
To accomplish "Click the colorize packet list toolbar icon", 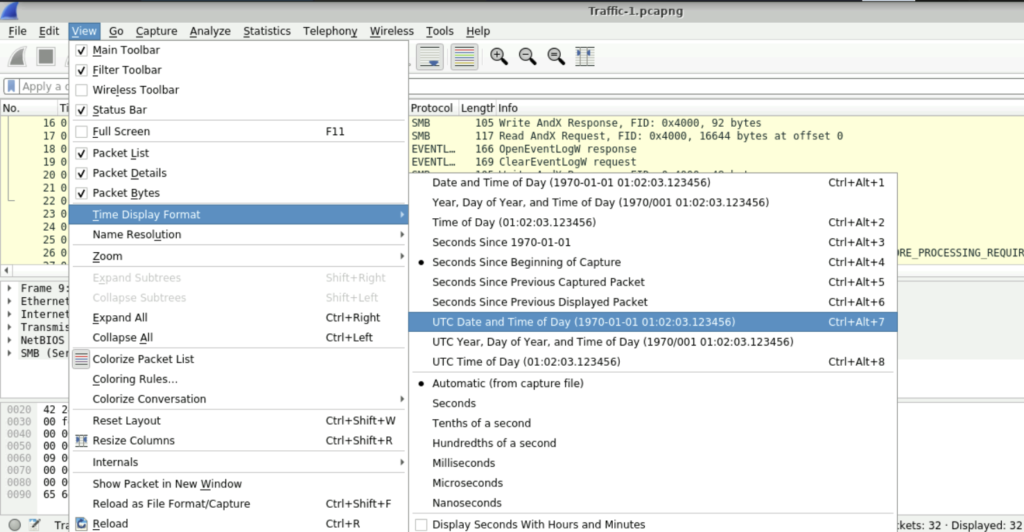I will pyautogui.click(x=463, y=56).
